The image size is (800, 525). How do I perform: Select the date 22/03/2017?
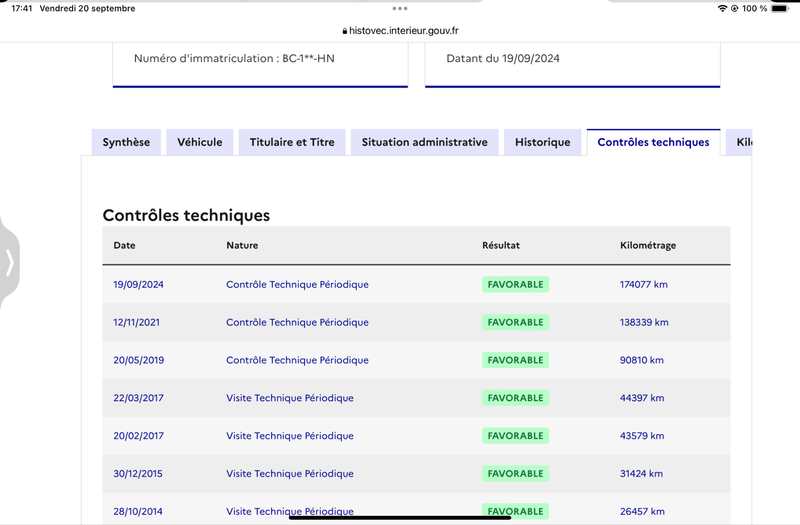(x=138, y=398)
